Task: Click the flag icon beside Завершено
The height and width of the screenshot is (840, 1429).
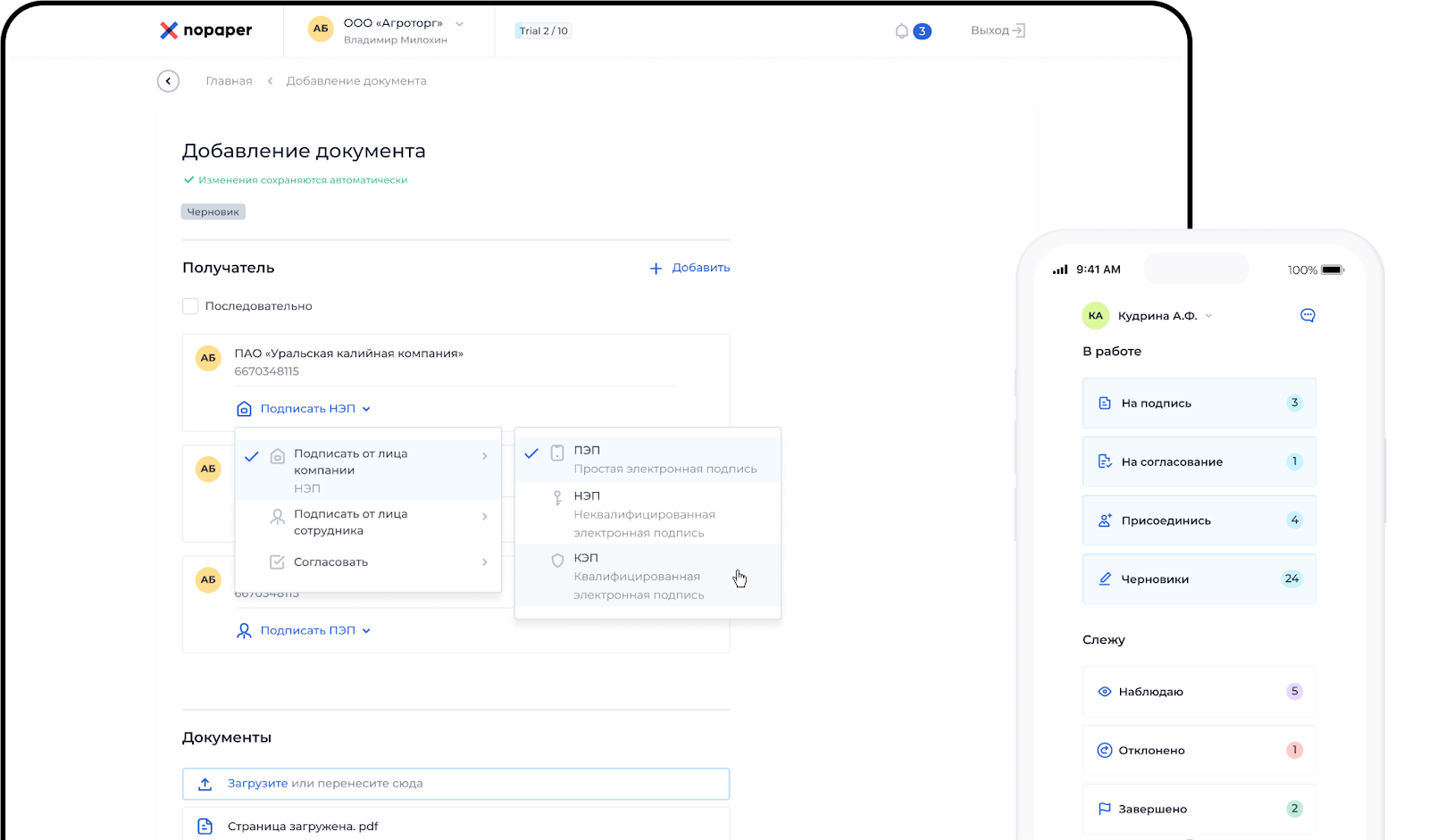Action: (x=1105, y=810)
